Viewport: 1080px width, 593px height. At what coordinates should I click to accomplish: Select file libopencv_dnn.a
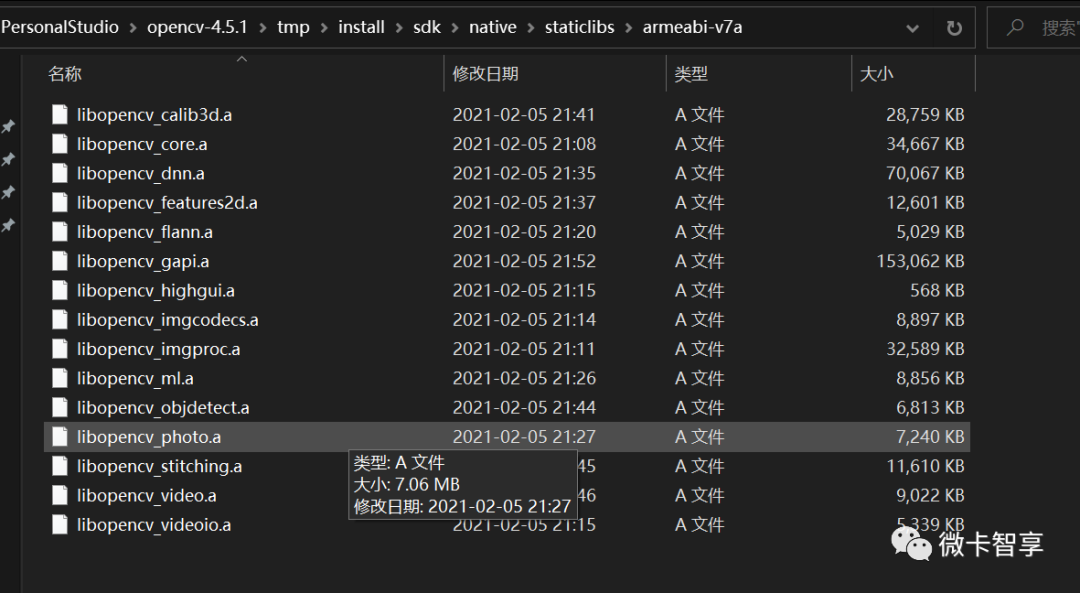tap(141, 173)
